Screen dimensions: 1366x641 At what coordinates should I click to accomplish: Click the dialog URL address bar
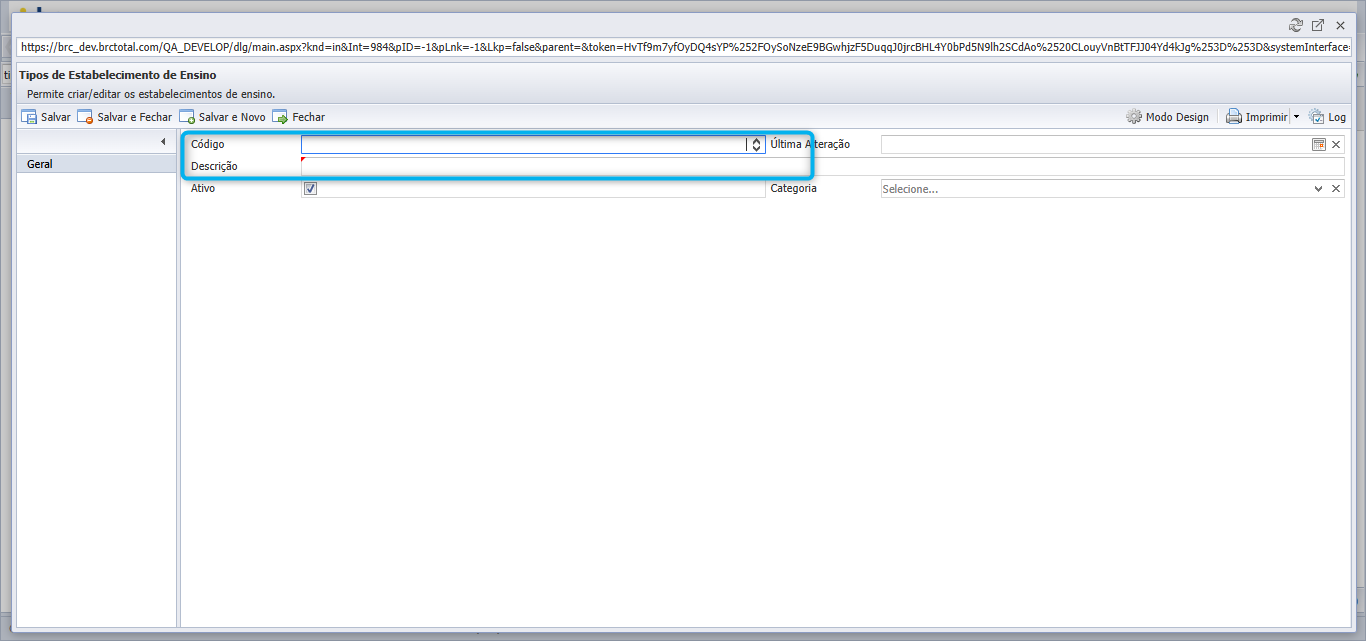[x=684, y=47]
